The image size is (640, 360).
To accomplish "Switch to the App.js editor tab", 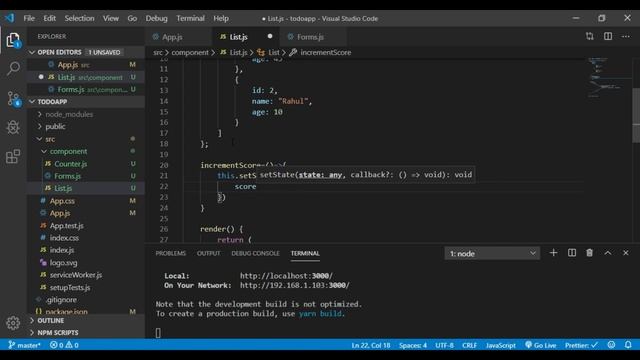I will (178, 37).
